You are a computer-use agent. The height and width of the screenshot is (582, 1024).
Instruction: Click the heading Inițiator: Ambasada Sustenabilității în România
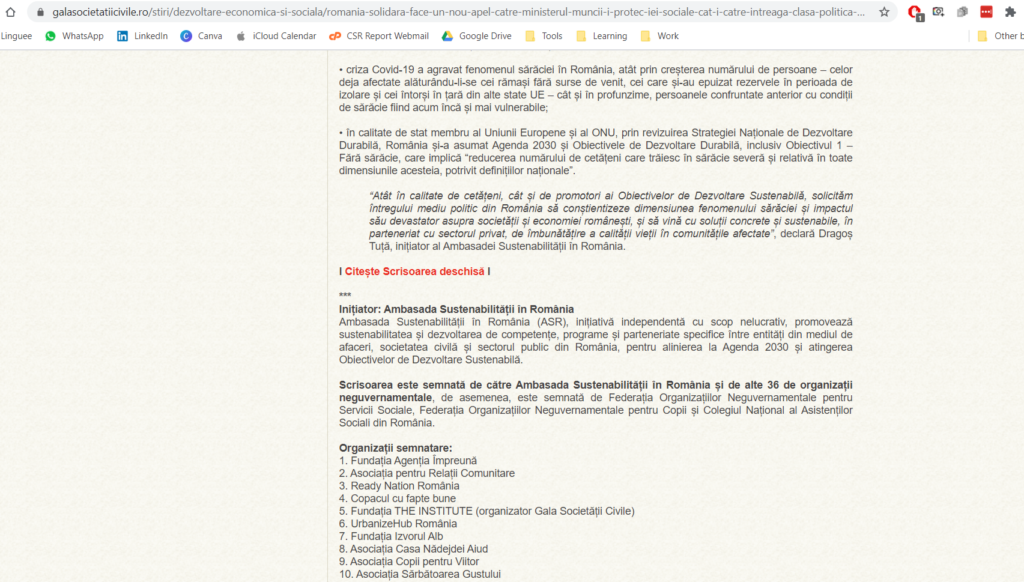coord(456,309)
